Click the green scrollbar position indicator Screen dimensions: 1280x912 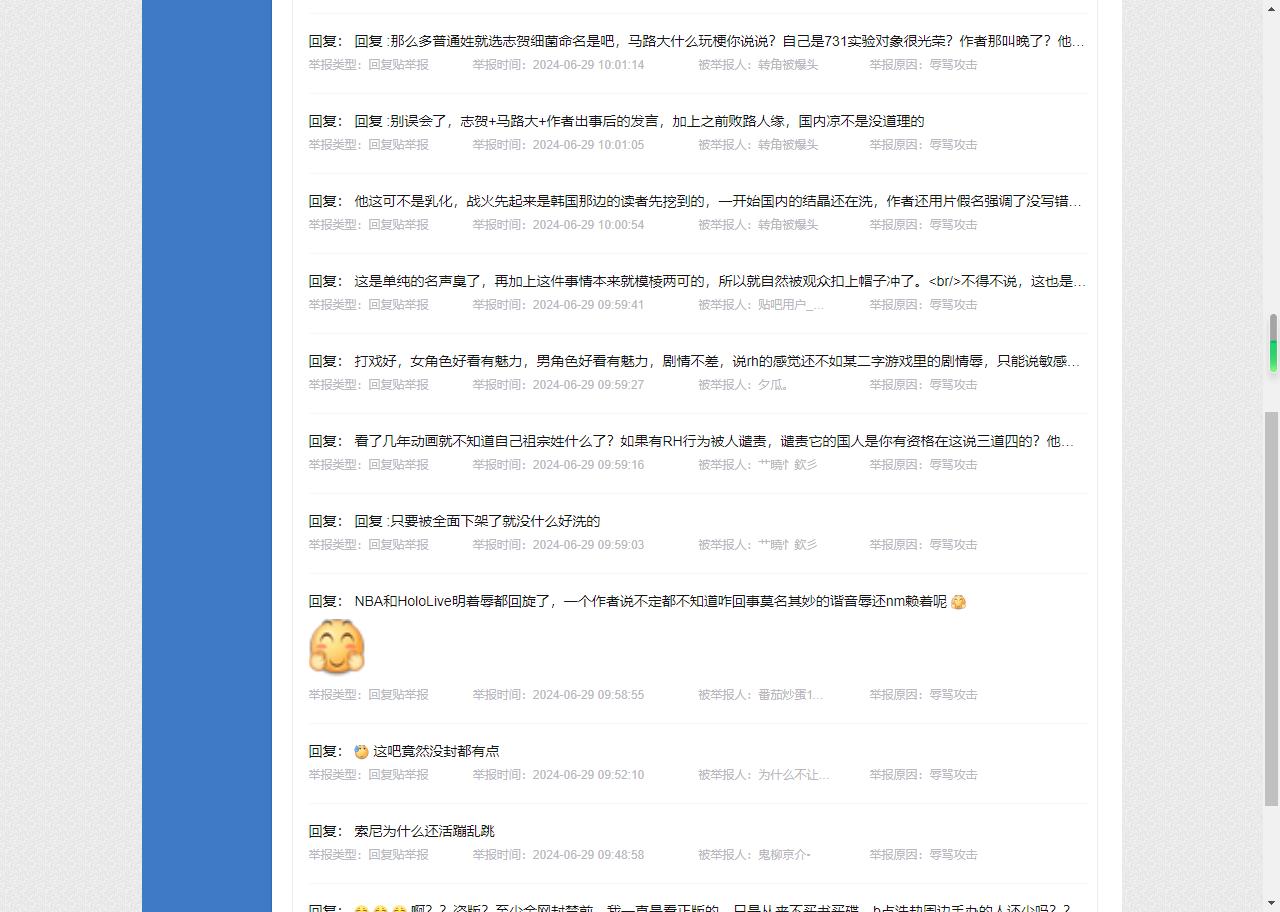pyautogui.click(x=1273, y=356)
